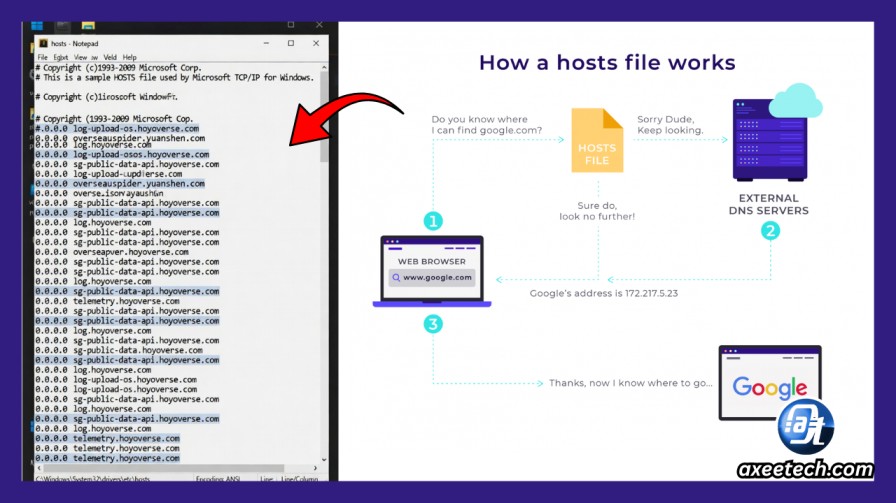Click the Windows logo icon behind Notepad
Screen dimensions: 896x503
click(37, 26)
